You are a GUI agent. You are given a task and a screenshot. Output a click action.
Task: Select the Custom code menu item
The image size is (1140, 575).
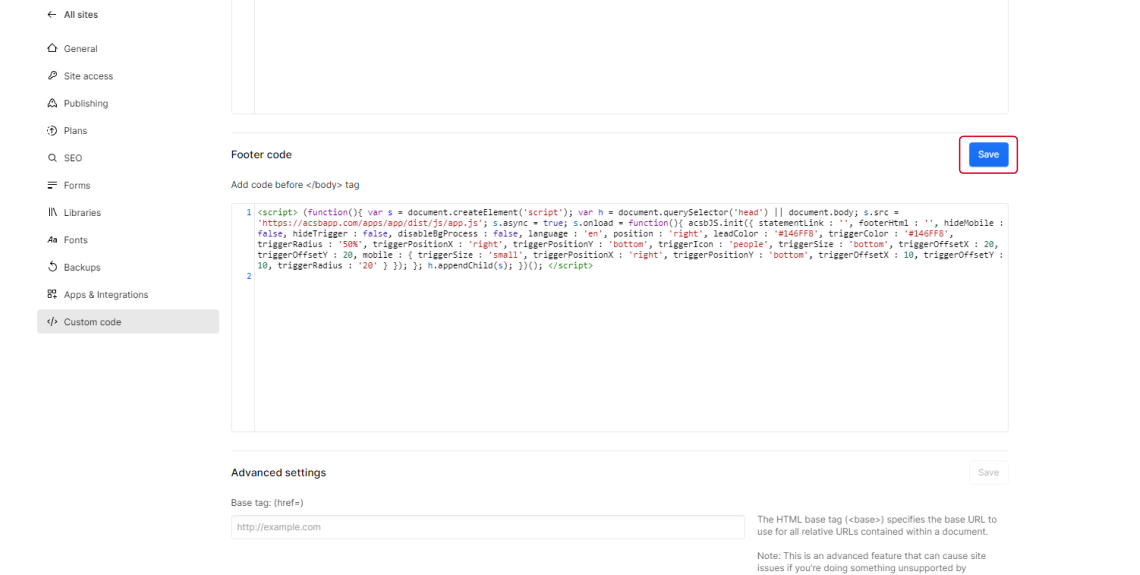tap(92, 322)
